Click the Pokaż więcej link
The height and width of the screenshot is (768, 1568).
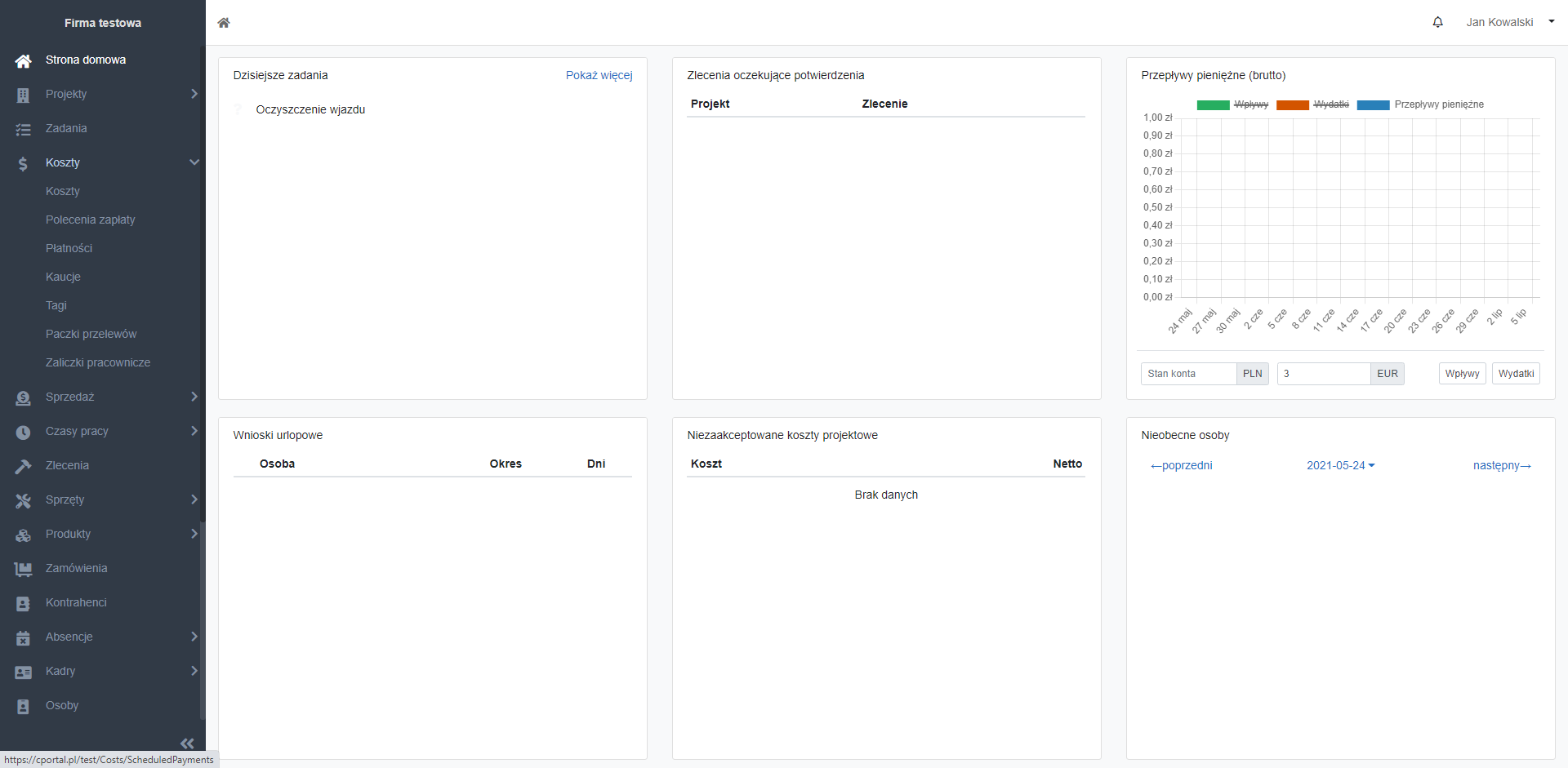point(599,75)
